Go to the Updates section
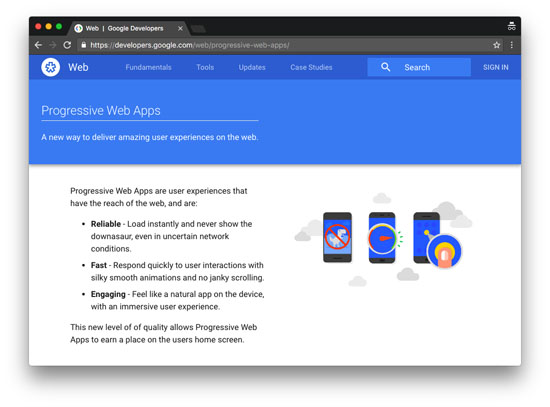 coord(252,67)
